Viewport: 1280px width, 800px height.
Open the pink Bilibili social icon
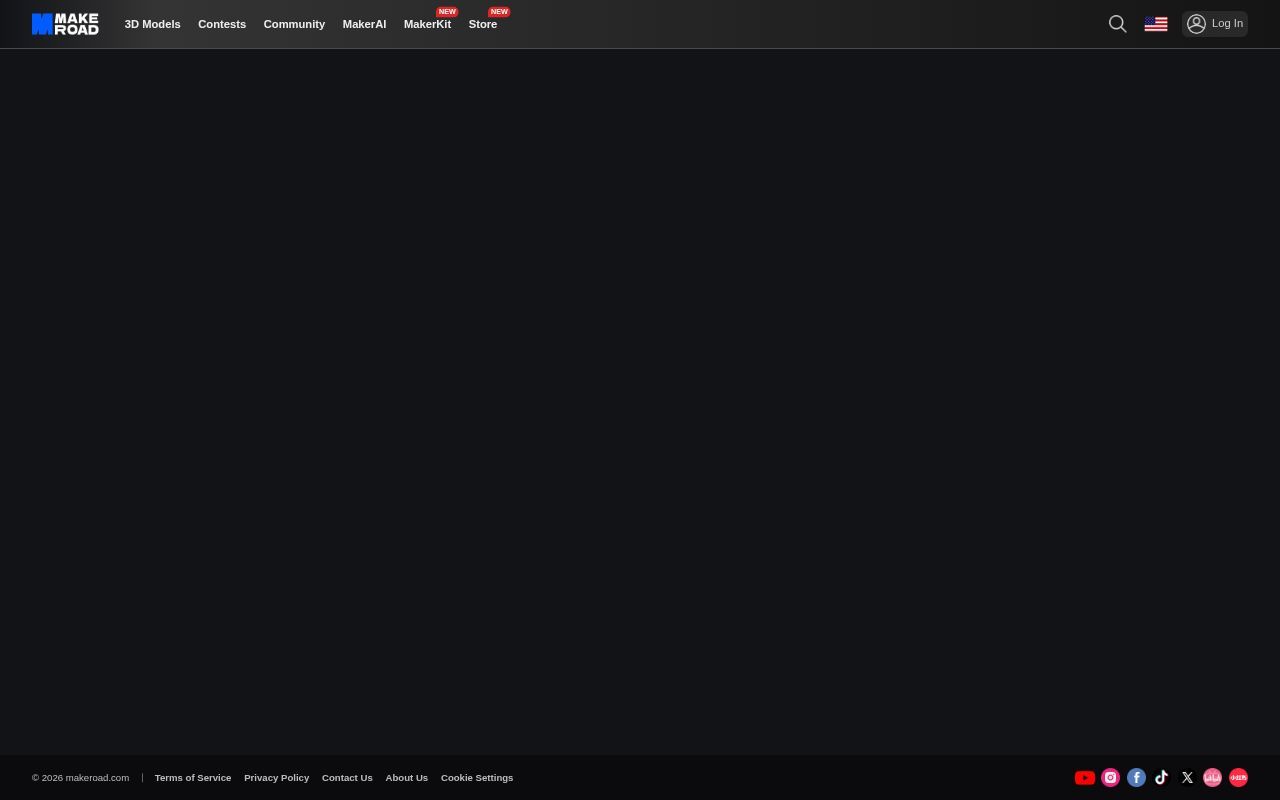coord(1212,778)
